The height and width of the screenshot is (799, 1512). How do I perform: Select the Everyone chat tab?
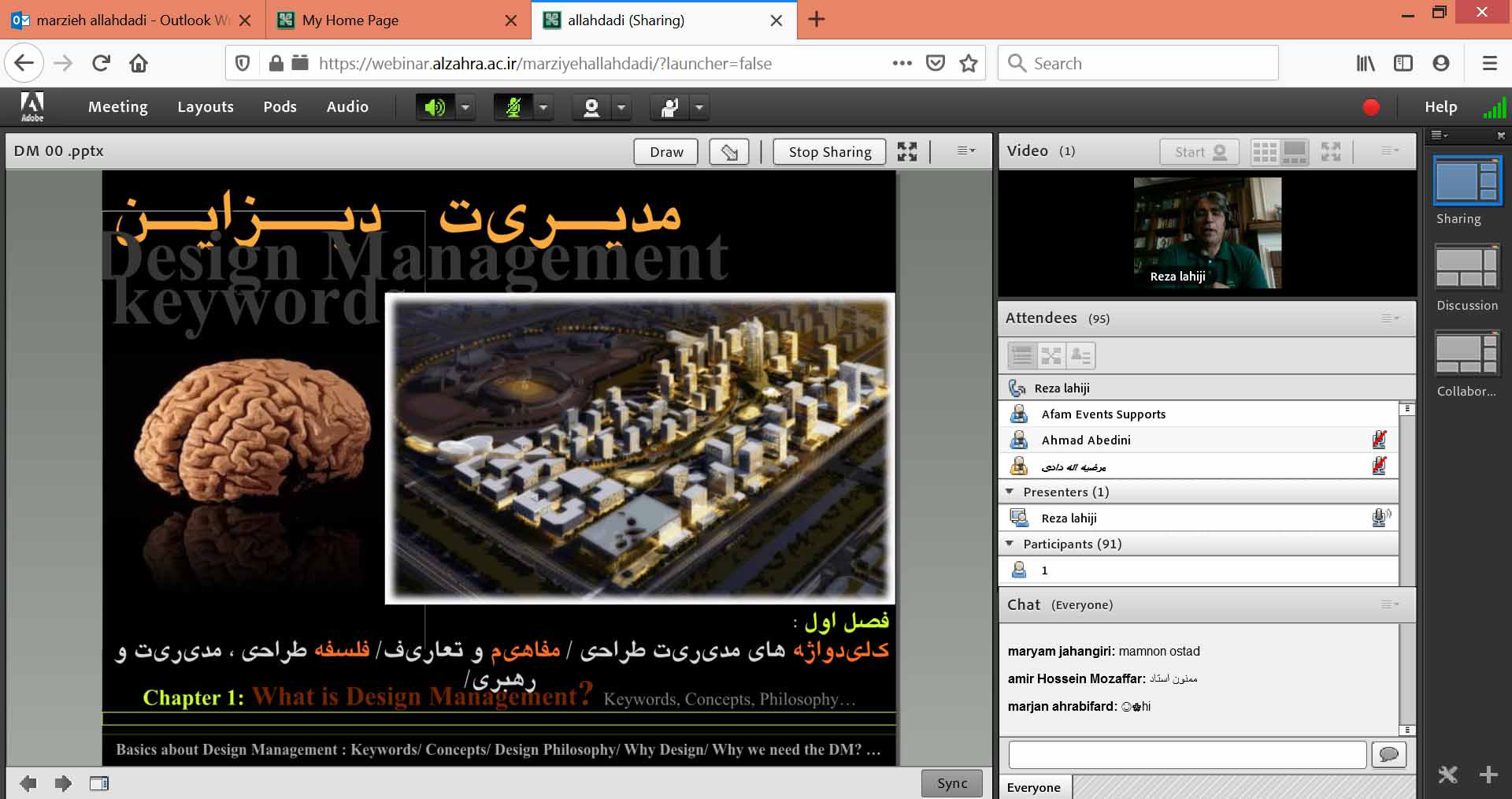1035,787
